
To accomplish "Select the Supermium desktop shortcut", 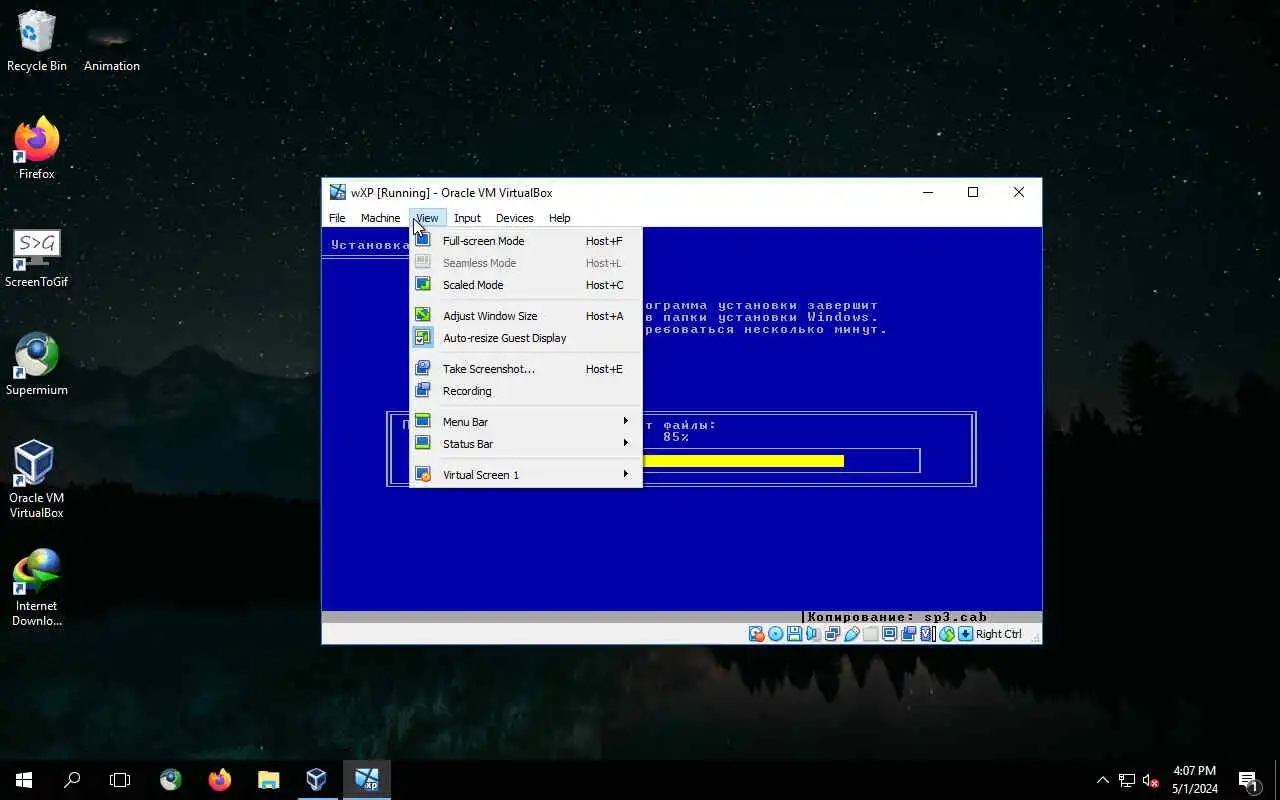I will click(37, 365).
